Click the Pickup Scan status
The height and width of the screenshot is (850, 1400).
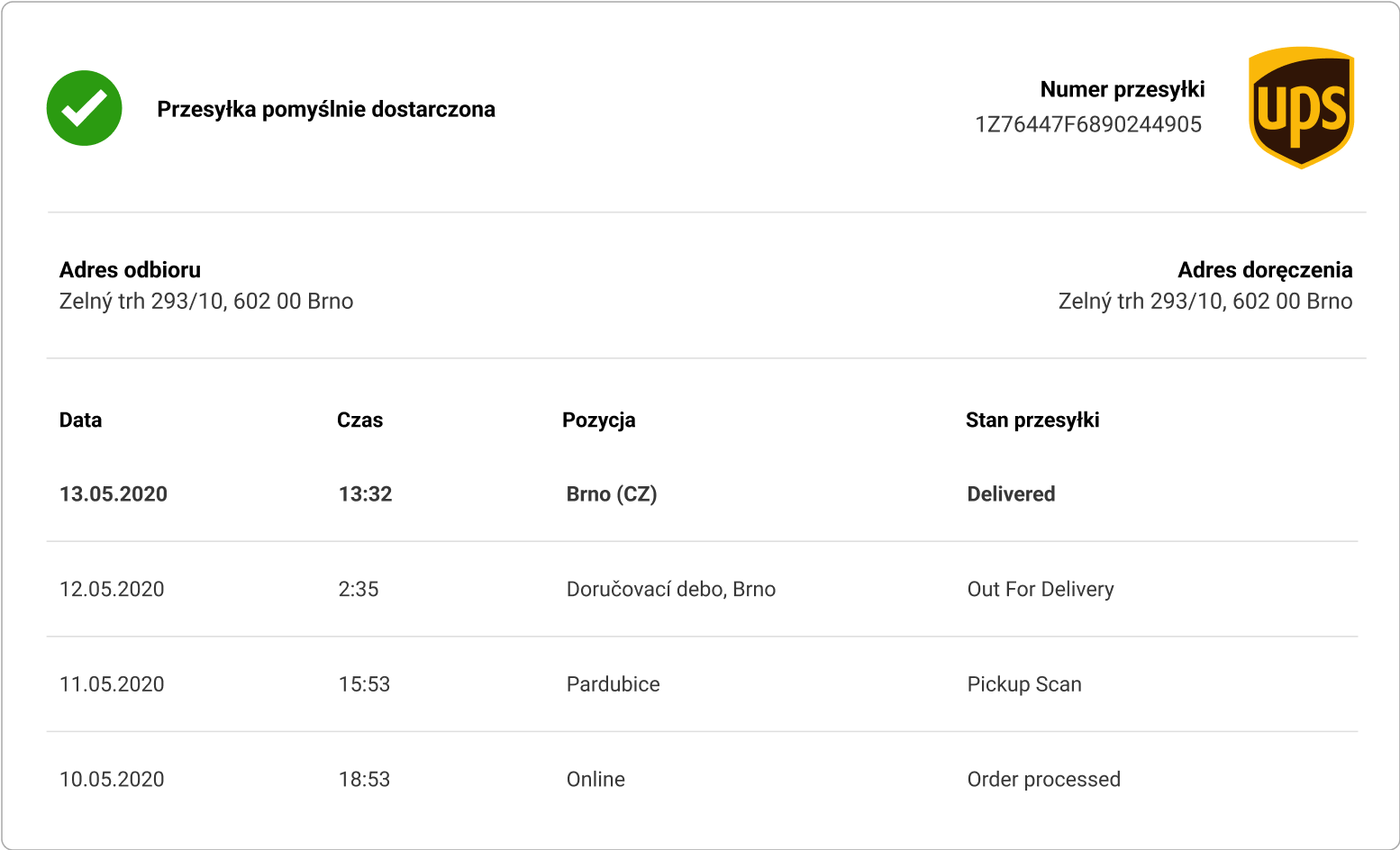(x=1024, y=684)
